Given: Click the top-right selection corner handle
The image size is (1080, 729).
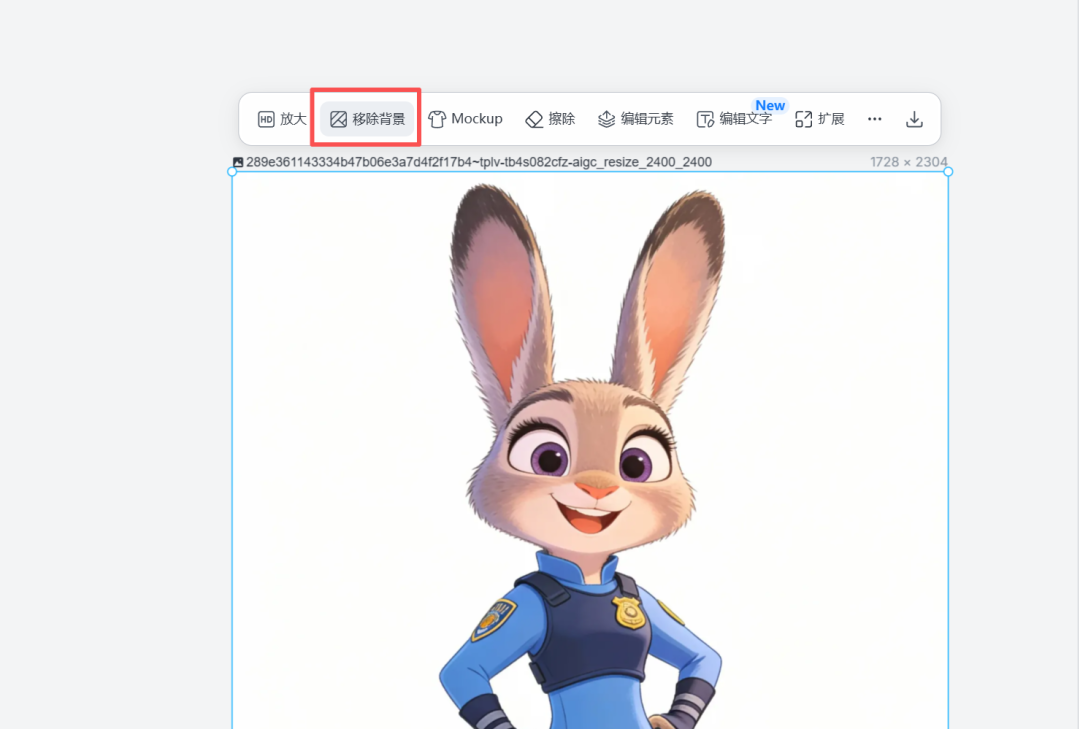Looking at the screenshot, I should 948,172.
